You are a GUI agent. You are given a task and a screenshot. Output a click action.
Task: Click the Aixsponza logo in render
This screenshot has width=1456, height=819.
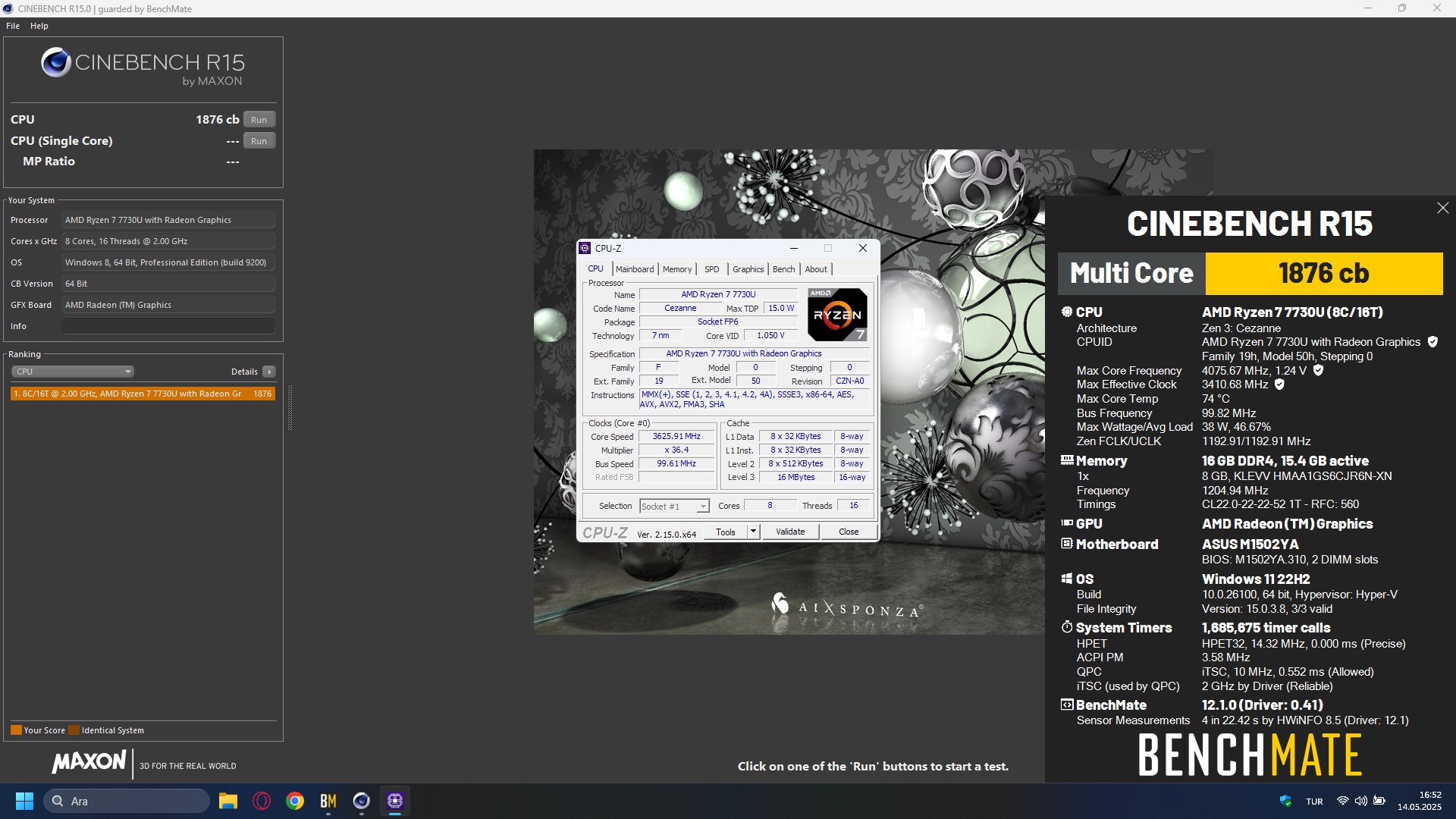click(x=847, y=605)
